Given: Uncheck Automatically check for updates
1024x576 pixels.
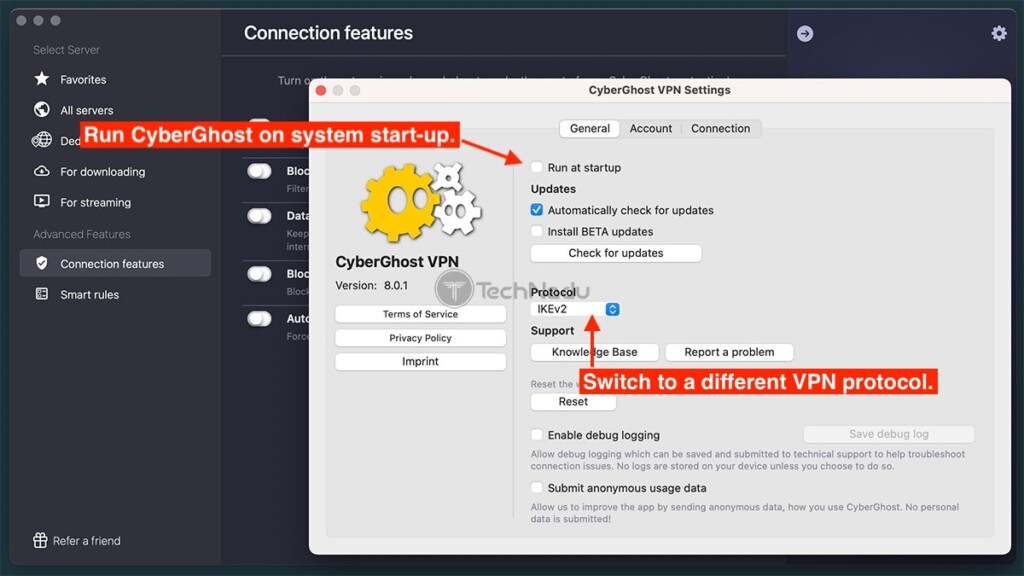Looking at the screenshot, I should tap(536, 210).
